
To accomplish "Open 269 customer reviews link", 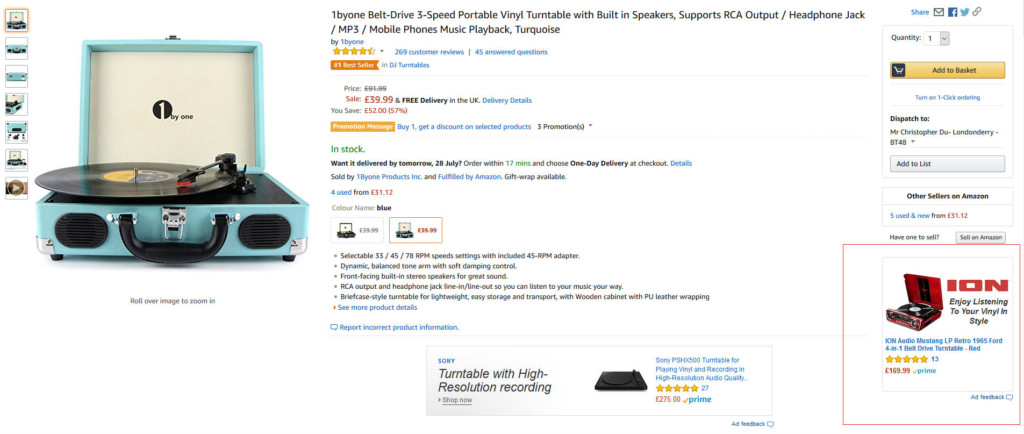I will 429,52.
